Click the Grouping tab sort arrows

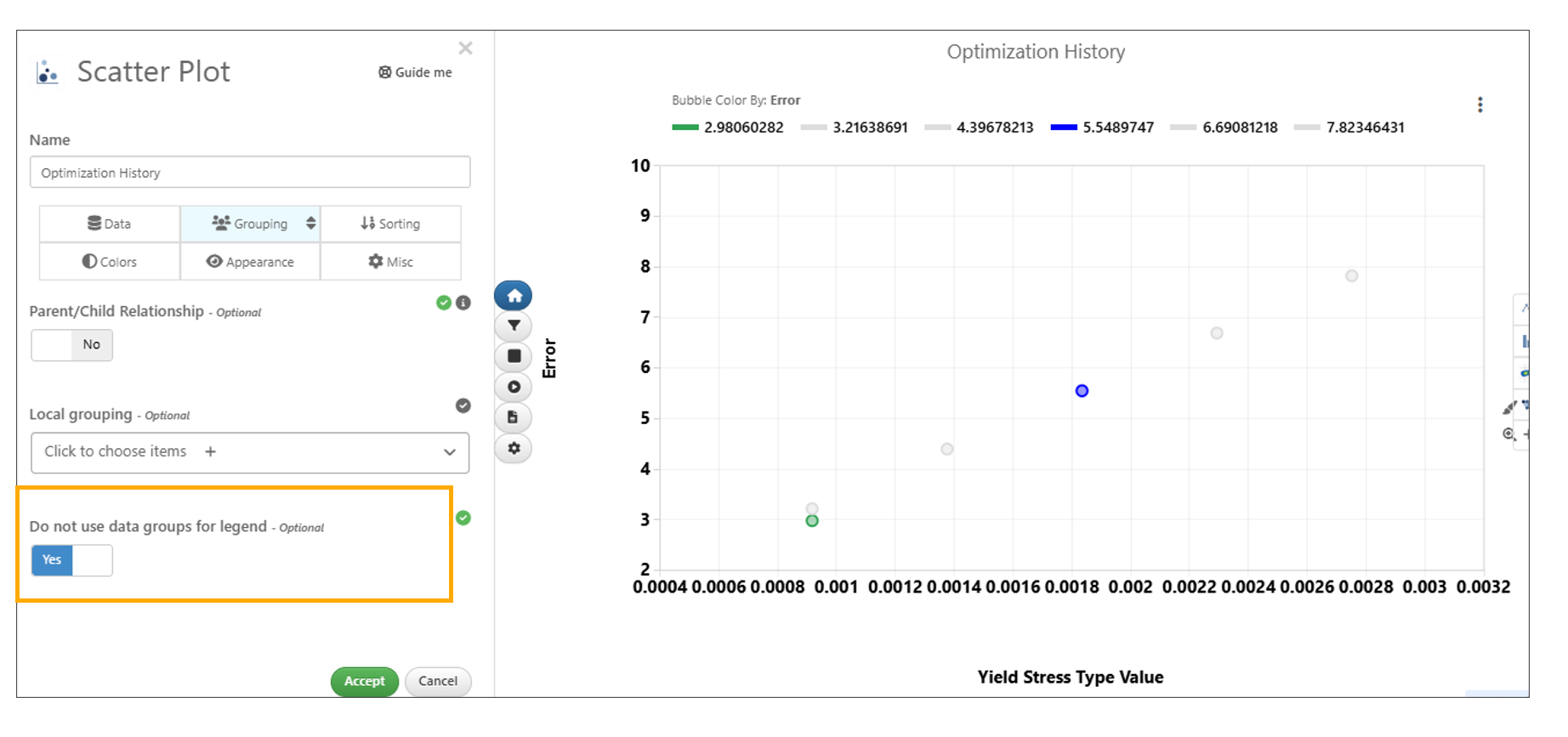point(311,224)
